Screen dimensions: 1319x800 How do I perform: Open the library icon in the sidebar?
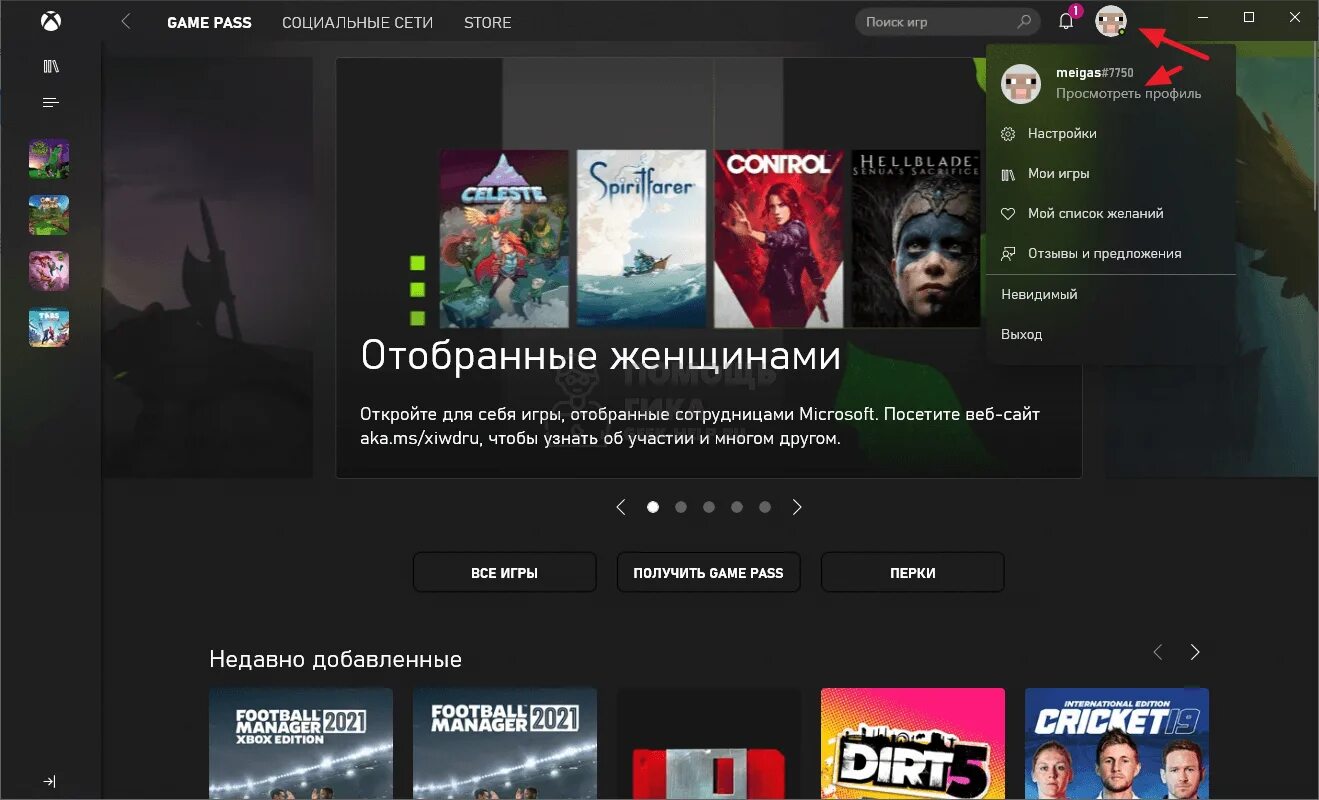click(51, 66)
